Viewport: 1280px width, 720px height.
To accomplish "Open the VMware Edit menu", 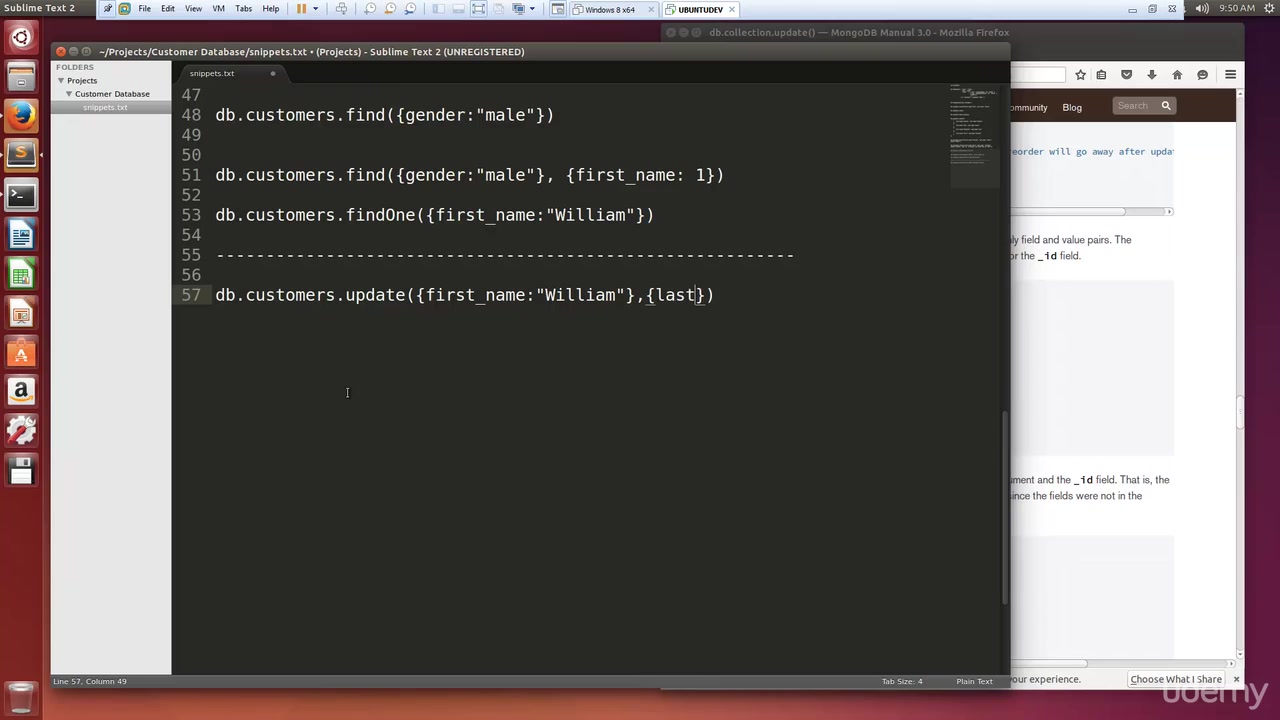I will (168, 9).
